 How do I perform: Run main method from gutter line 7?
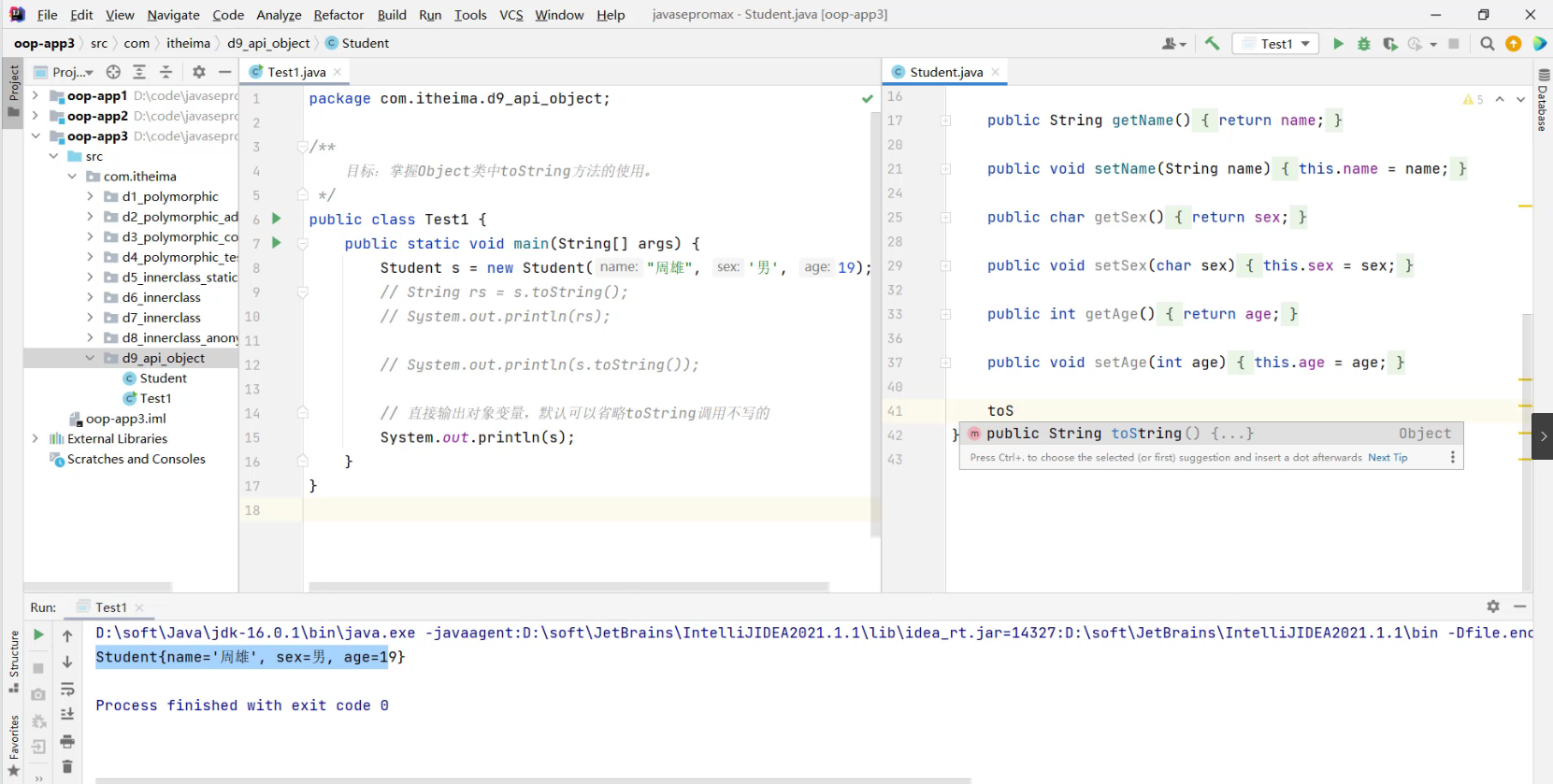coord(277,243)
